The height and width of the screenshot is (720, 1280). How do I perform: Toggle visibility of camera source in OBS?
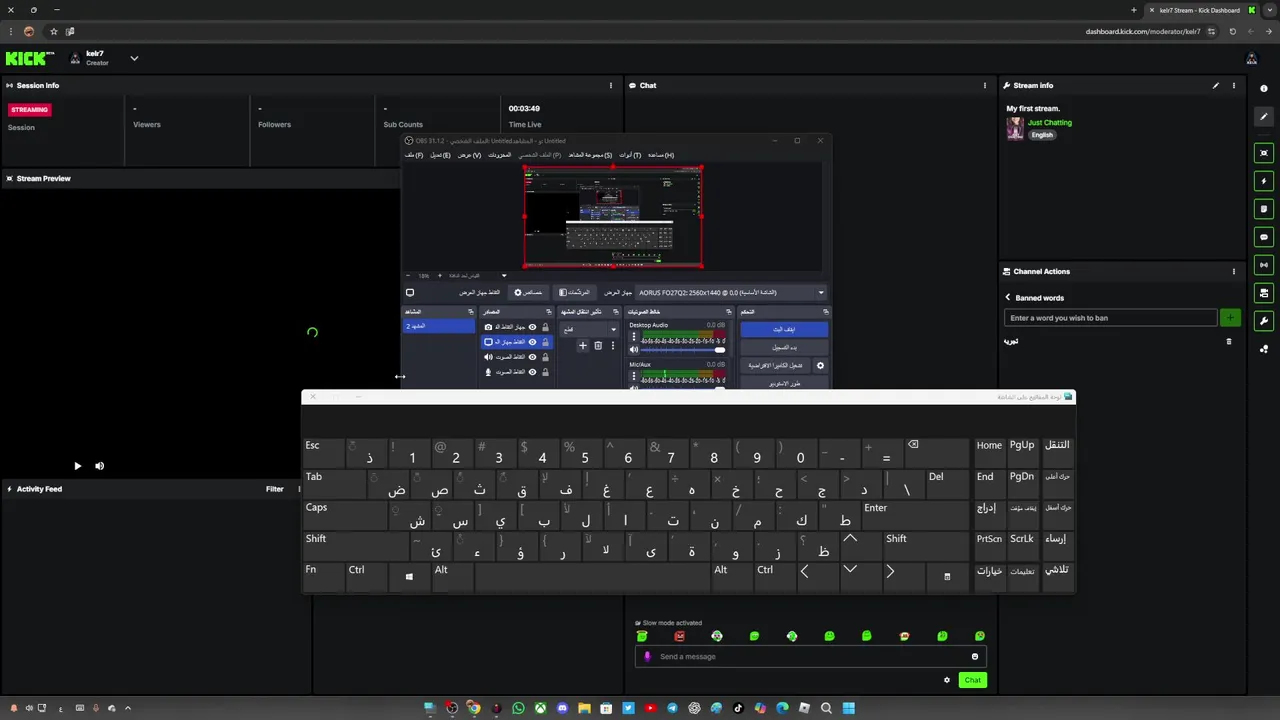tap(532, 327)
